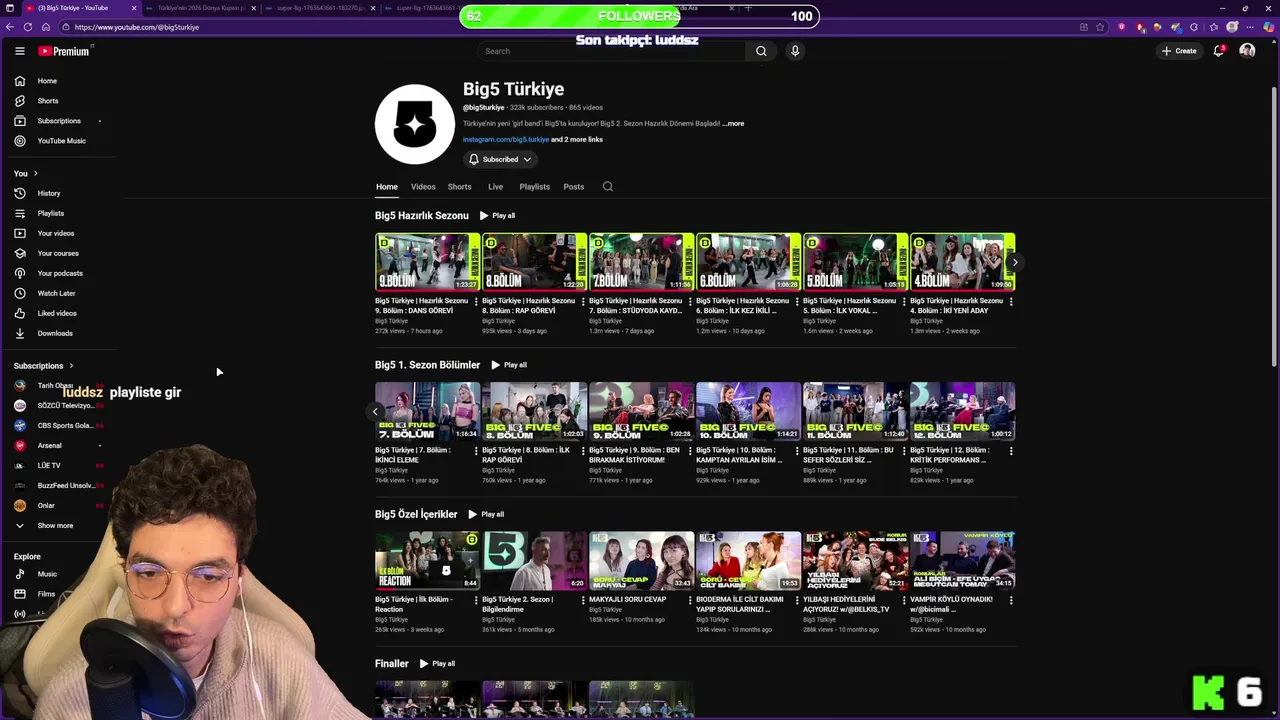Click the browser address bar URL

[136, 27]
